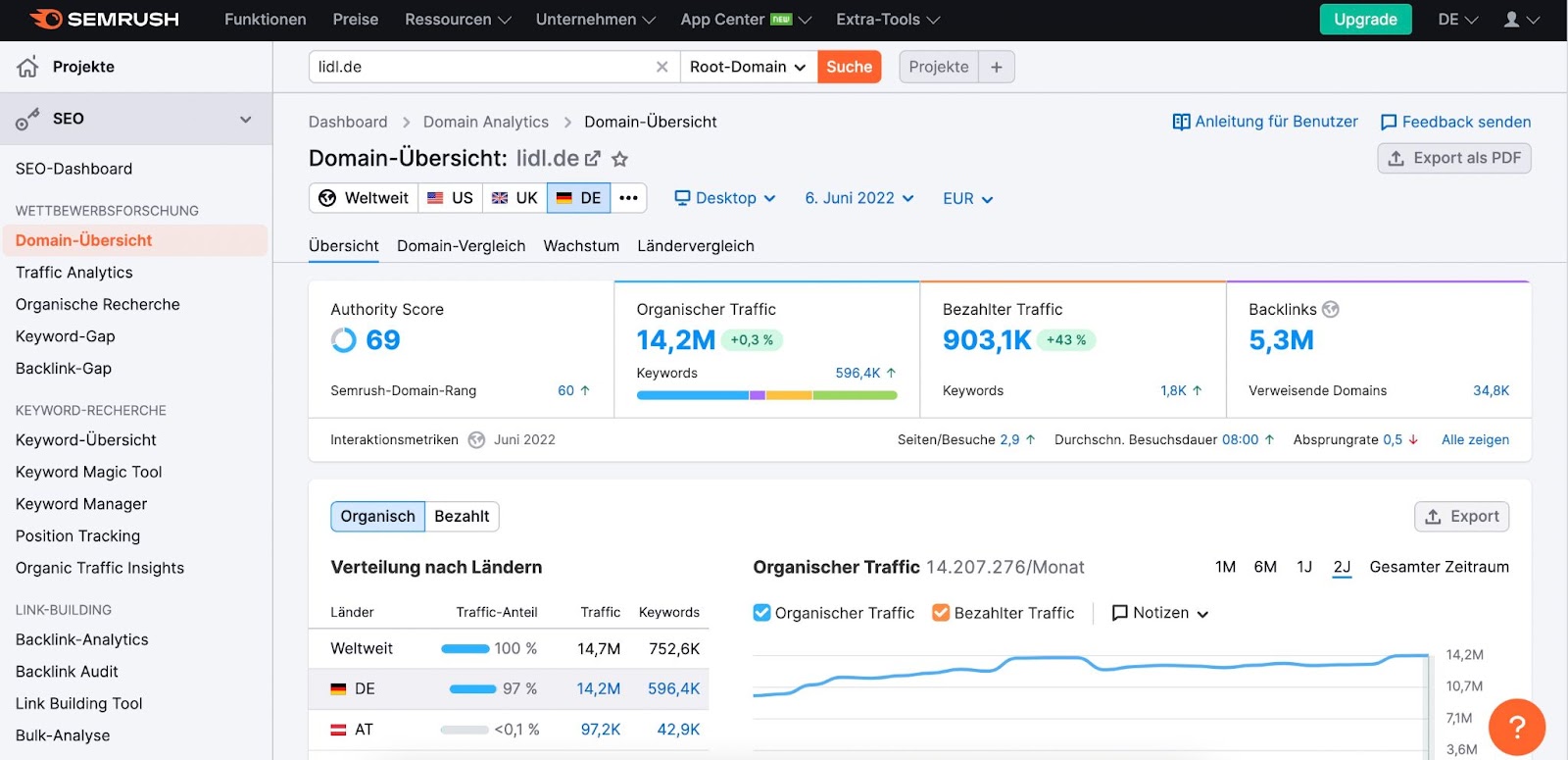1568x760 pixels.
Task: Select 6M time range
Action: tap(1265, 567)
